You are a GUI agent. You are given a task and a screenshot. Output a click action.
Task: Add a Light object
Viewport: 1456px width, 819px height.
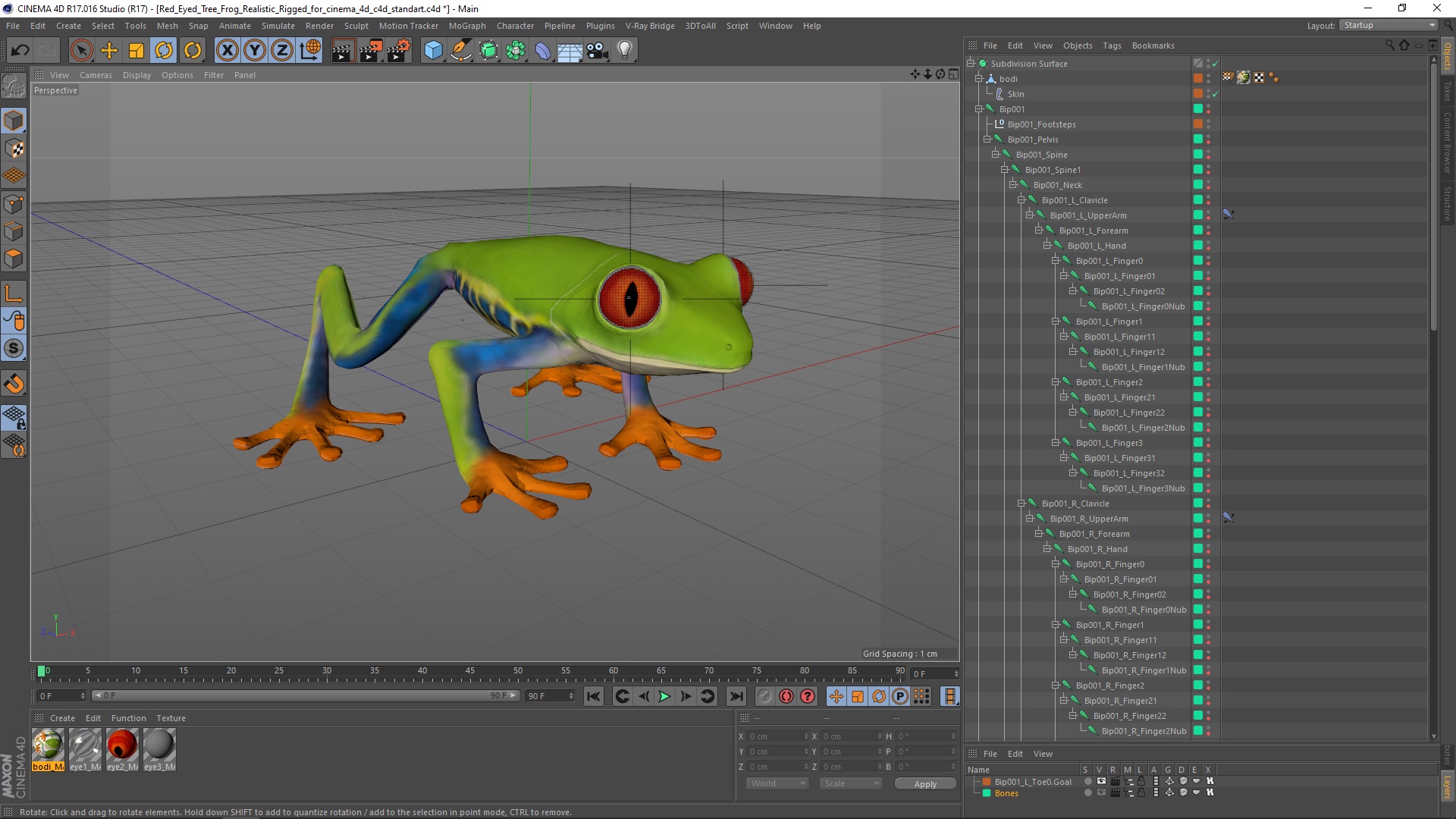tap(625, 51)
